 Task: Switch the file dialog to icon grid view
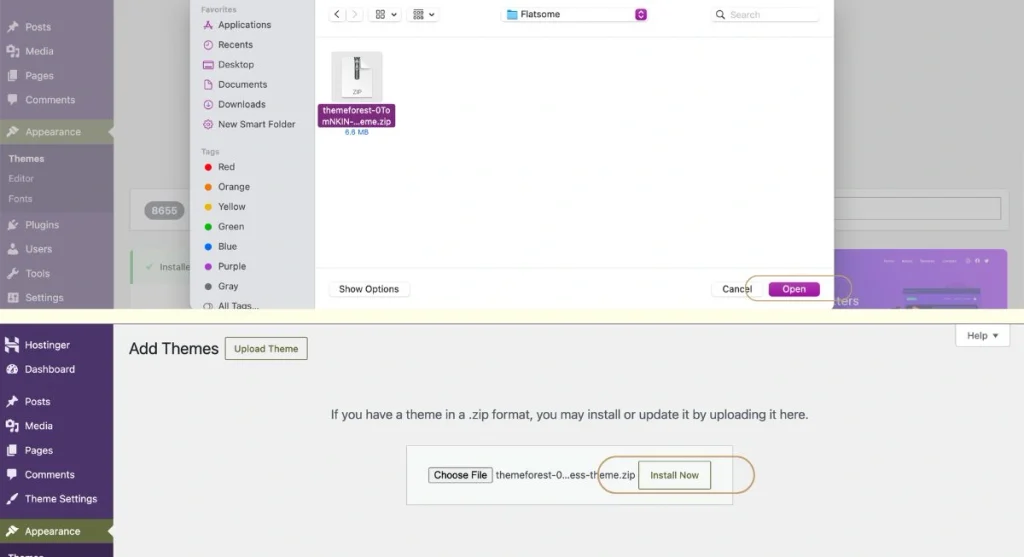pos(385,14)
